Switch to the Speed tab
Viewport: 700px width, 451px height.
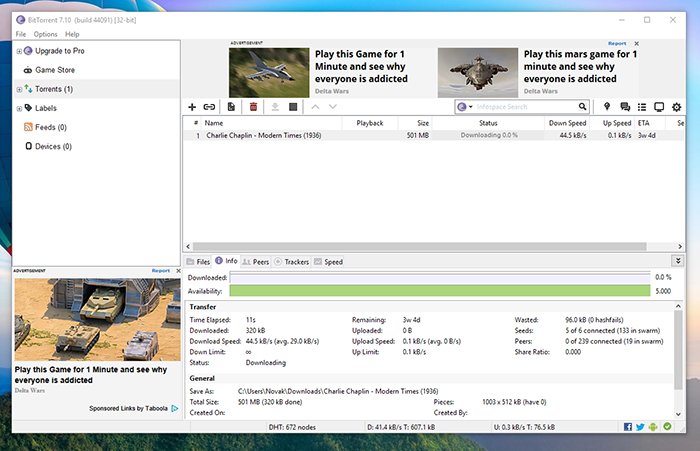[x=328, y=262]
